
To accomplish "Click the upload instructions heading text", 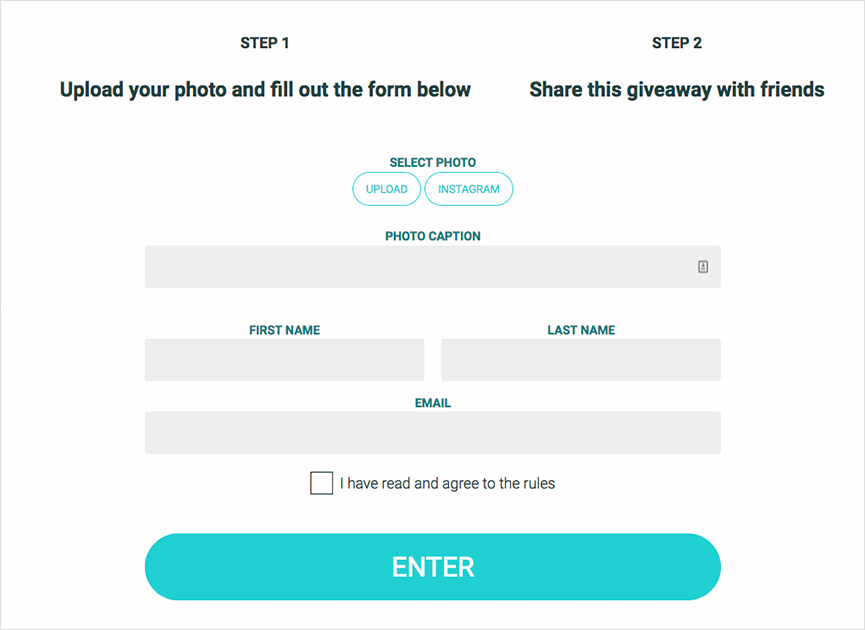I will coord(265,89).
